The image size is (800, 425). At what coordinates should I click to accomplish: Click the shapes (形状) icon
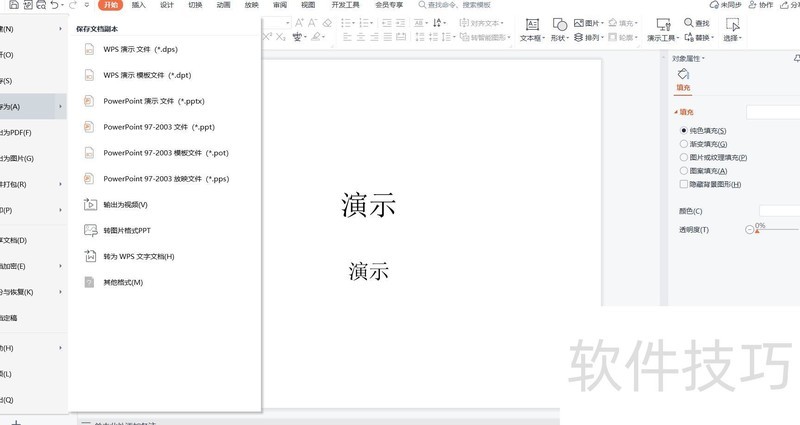tap(560, 24)
